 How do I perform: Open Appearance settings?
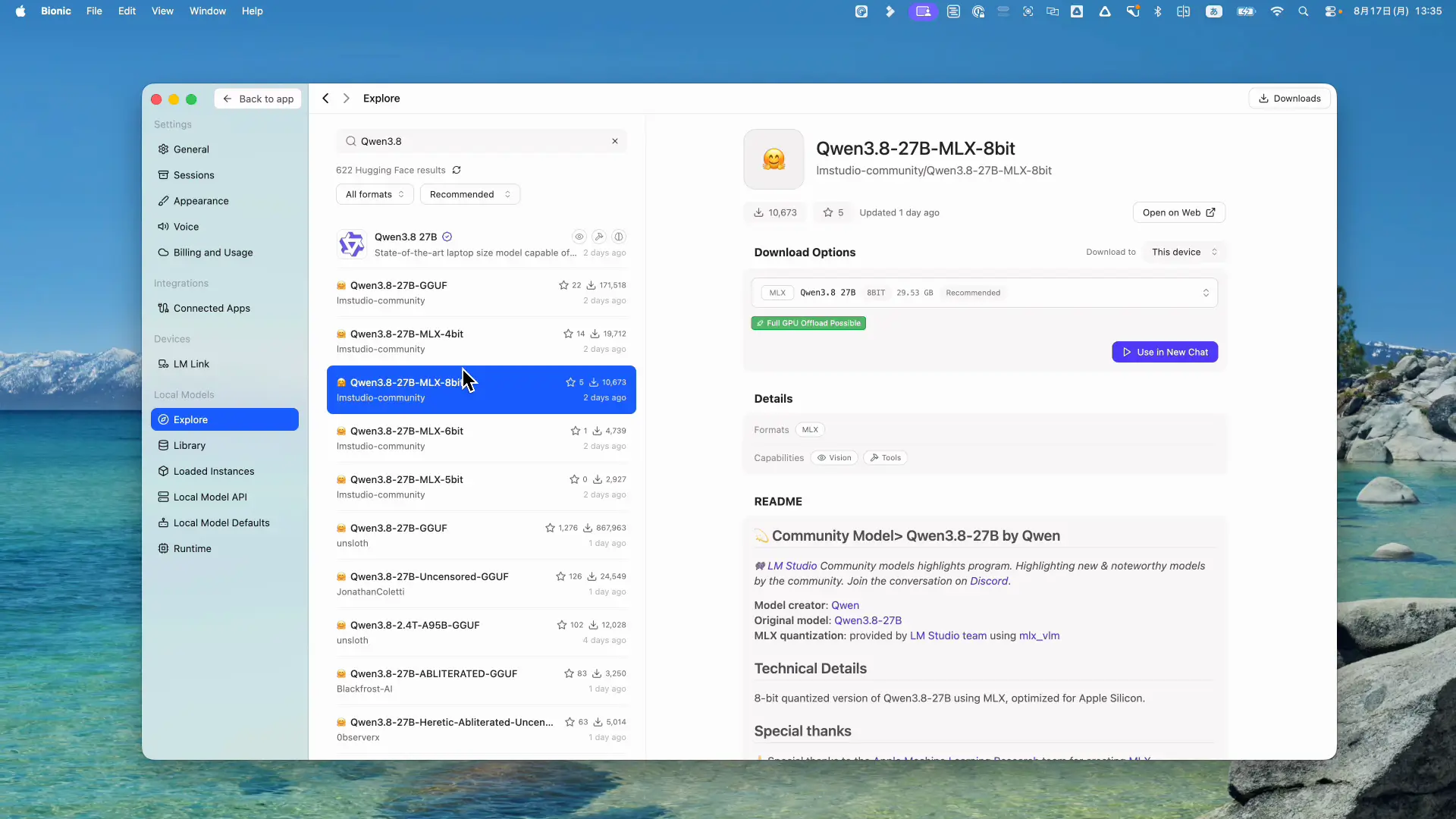pyautogui.click(x=224, y=201)
